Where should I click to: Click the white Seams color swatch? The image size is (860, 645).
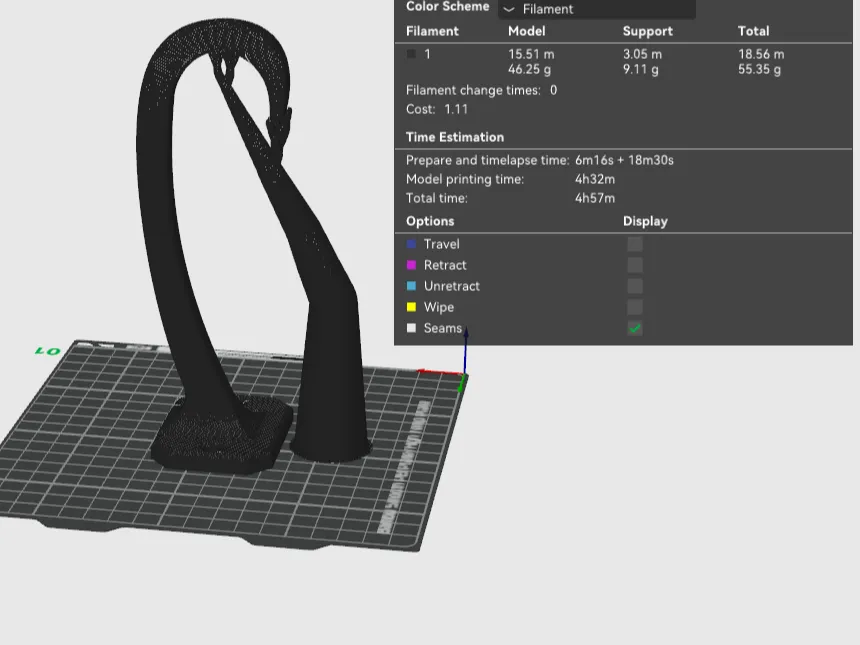pyautogui.click(x=411, y=328)
